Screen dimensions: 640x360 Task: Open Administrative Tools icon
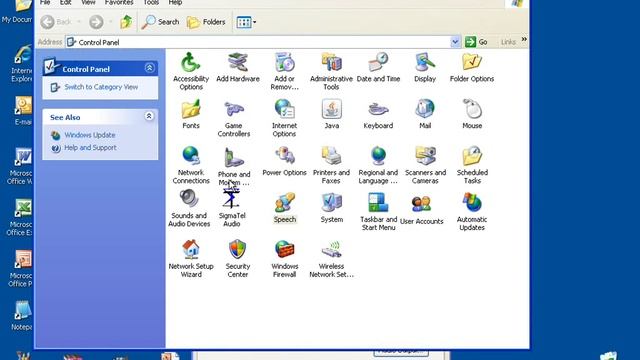pos(331,62)
